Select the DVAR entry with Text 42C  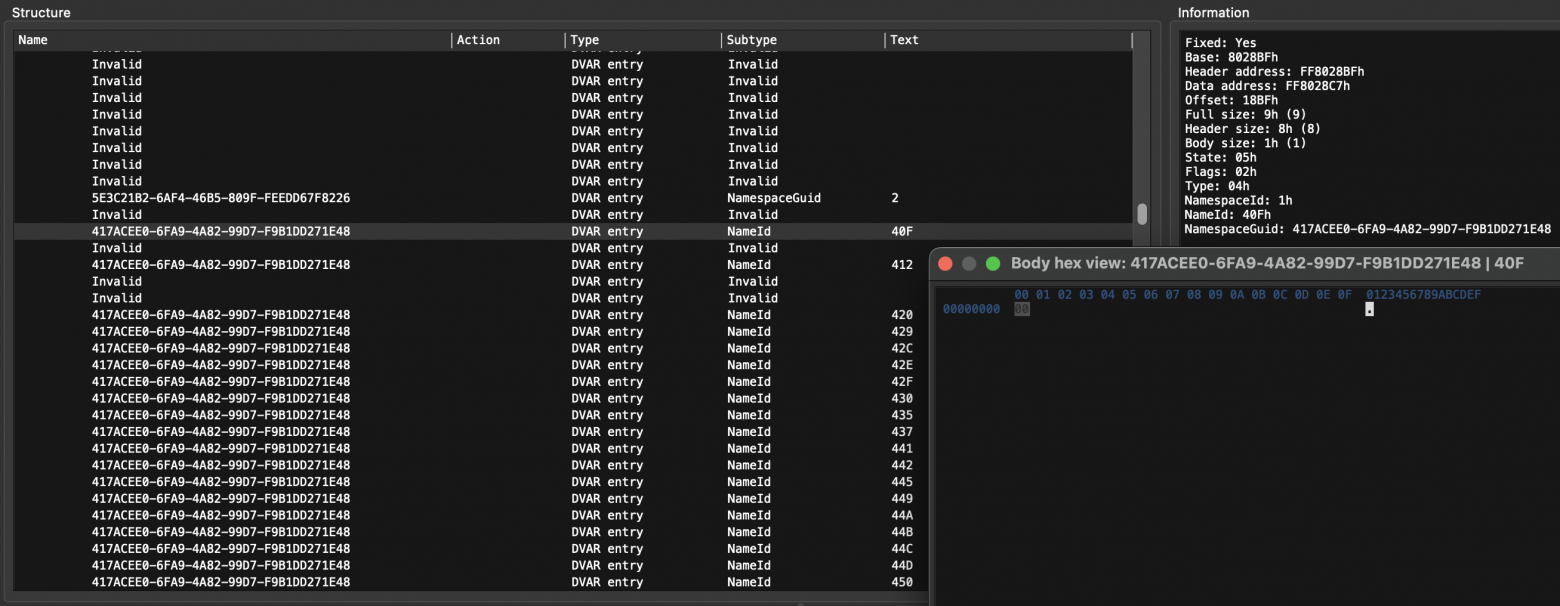[x=472, y=348]
